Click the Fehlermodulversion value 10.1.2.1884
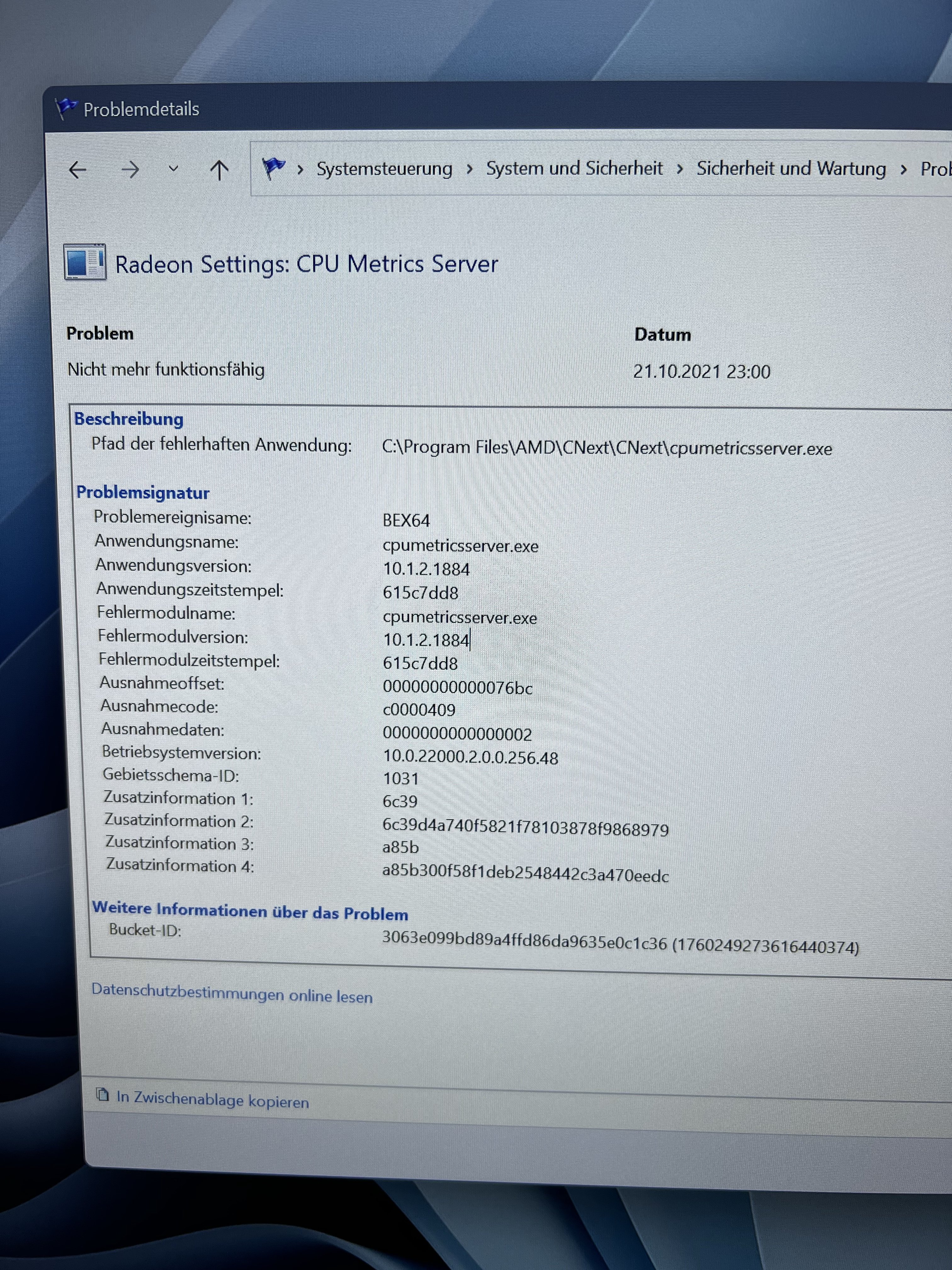 426,640
